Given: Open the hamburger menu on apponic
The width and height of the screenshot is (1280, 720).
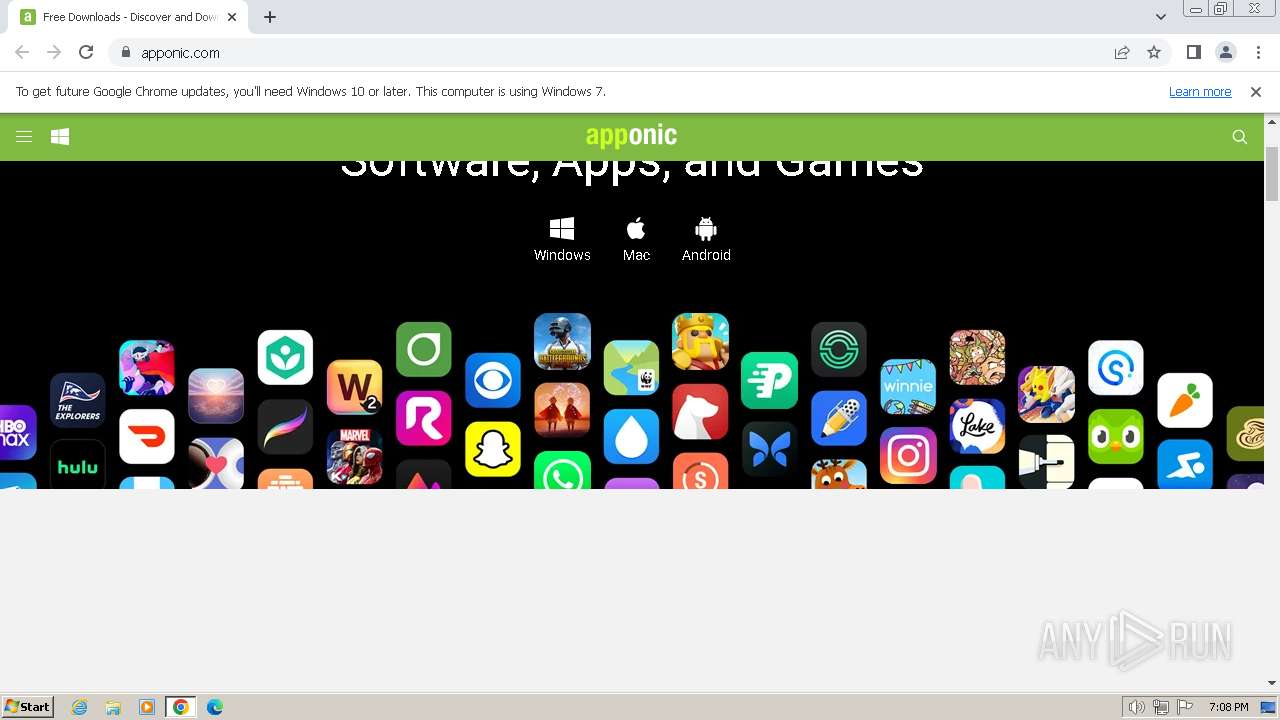Looking at the screenshot, I should click(x=24, y=137).
